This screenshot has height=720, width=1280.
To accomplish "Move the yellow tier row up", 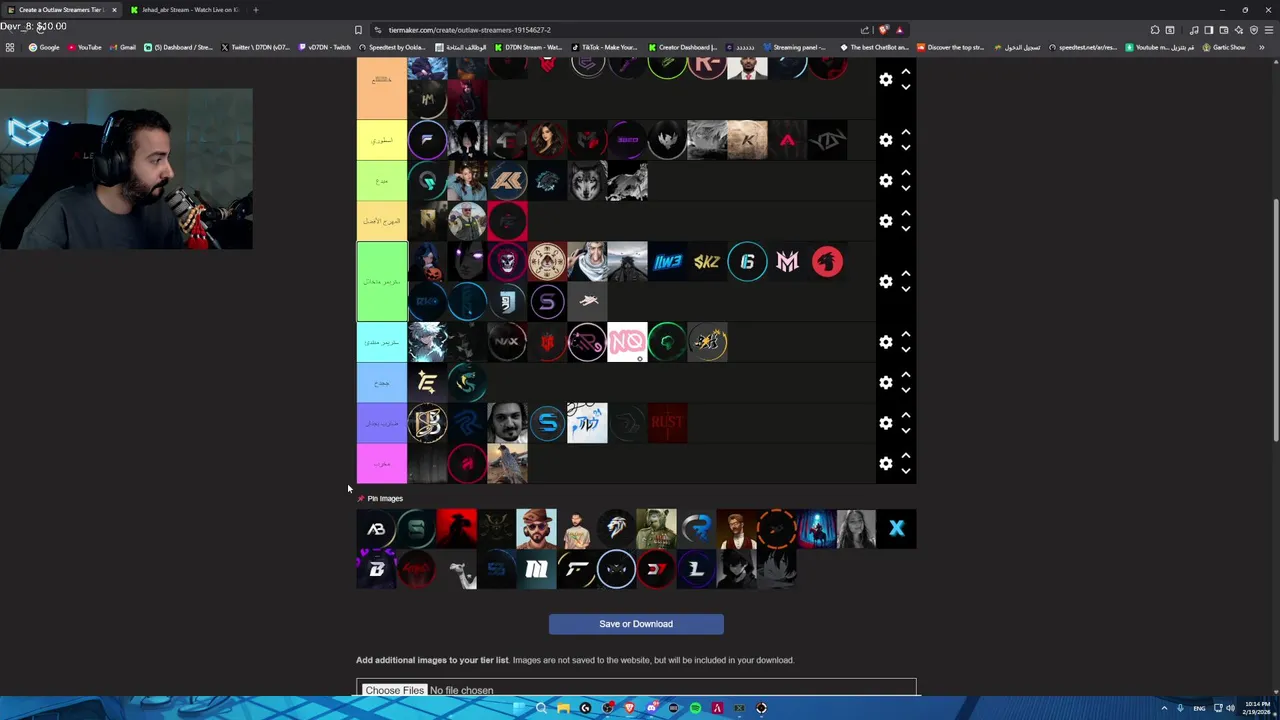I will [x=906, y=133].
